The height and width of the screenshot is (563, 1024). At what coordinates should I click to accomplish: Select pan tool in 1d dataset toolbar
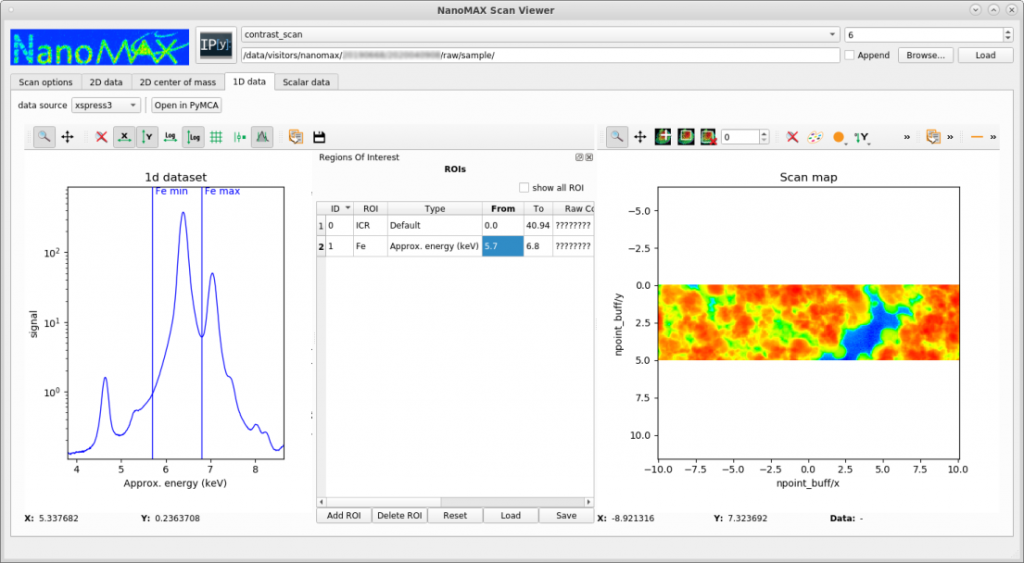pos(67,137)
